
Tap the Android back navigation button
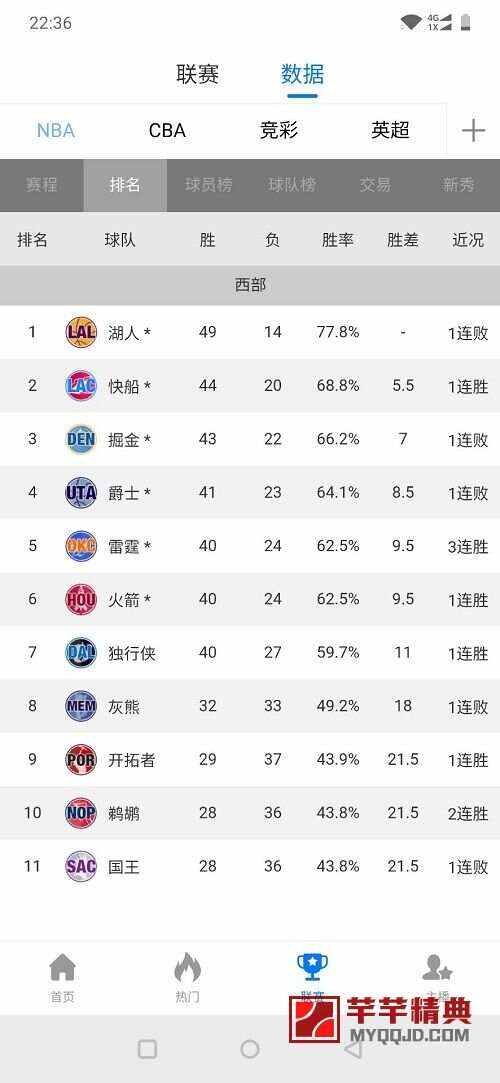[x=352, y=1049]
